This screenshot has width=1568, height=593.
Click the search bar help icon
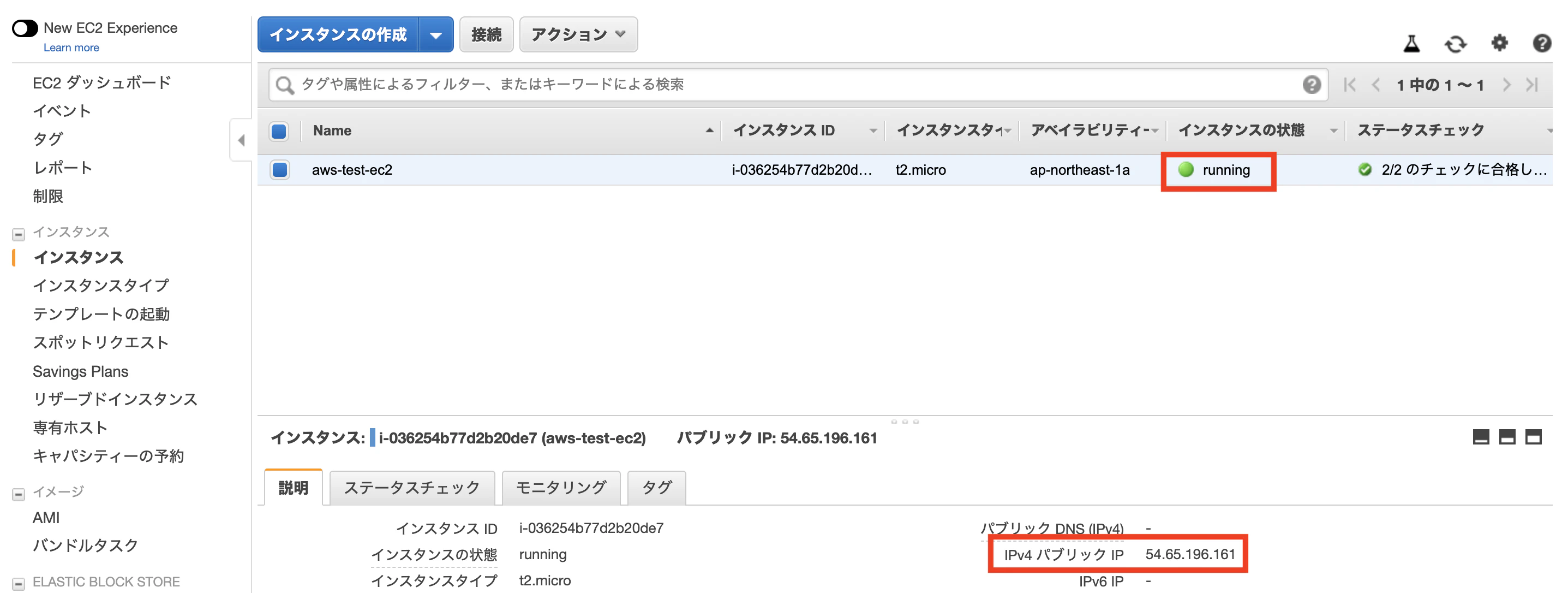click(1311, 84)
